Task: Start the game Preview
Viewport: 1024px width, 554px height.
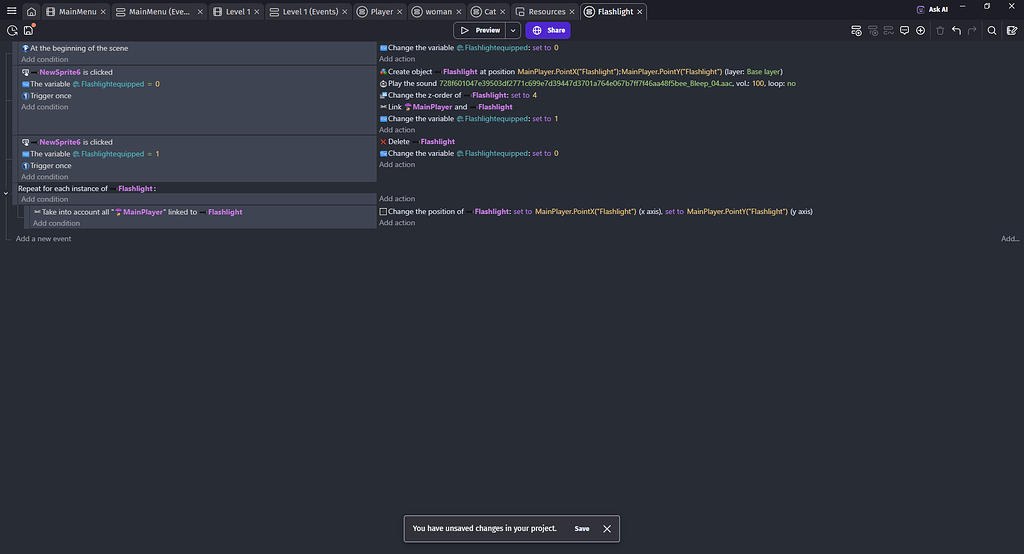Action: (x=480, y=31)
